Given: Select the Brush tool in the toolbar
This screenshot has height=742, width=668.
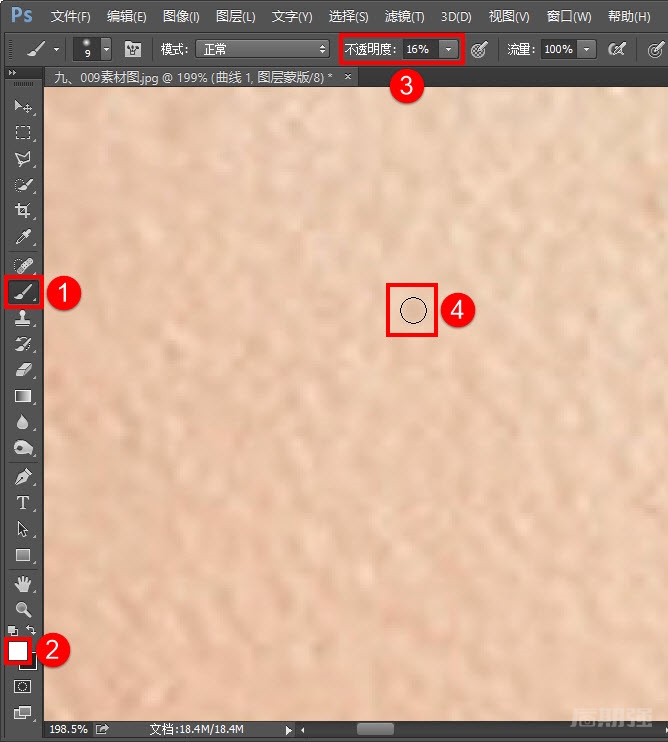Looking at the screenshot, I should point(23,292).
